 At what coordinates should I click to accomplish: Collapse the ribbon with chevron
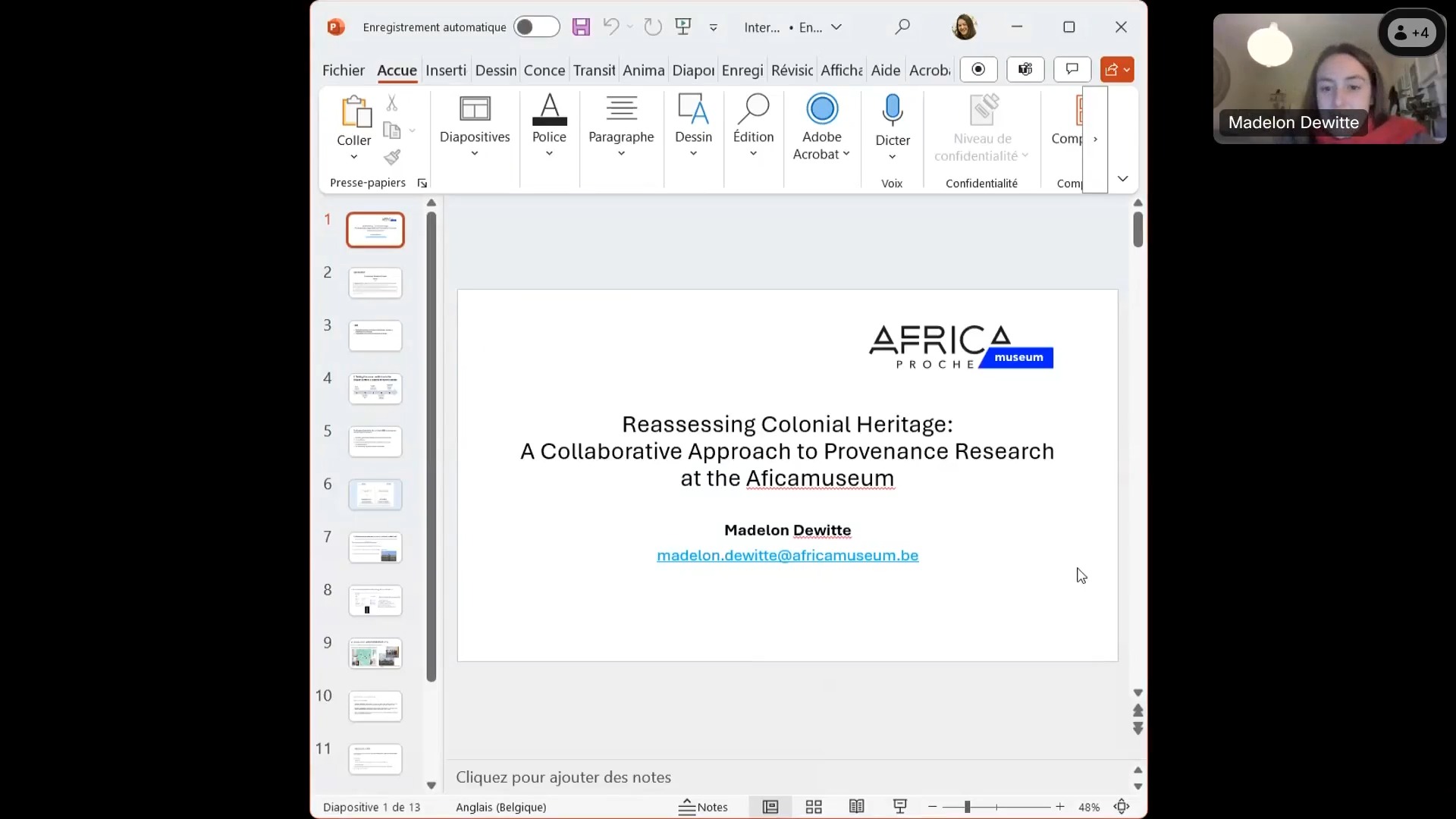pos(1123,179)
